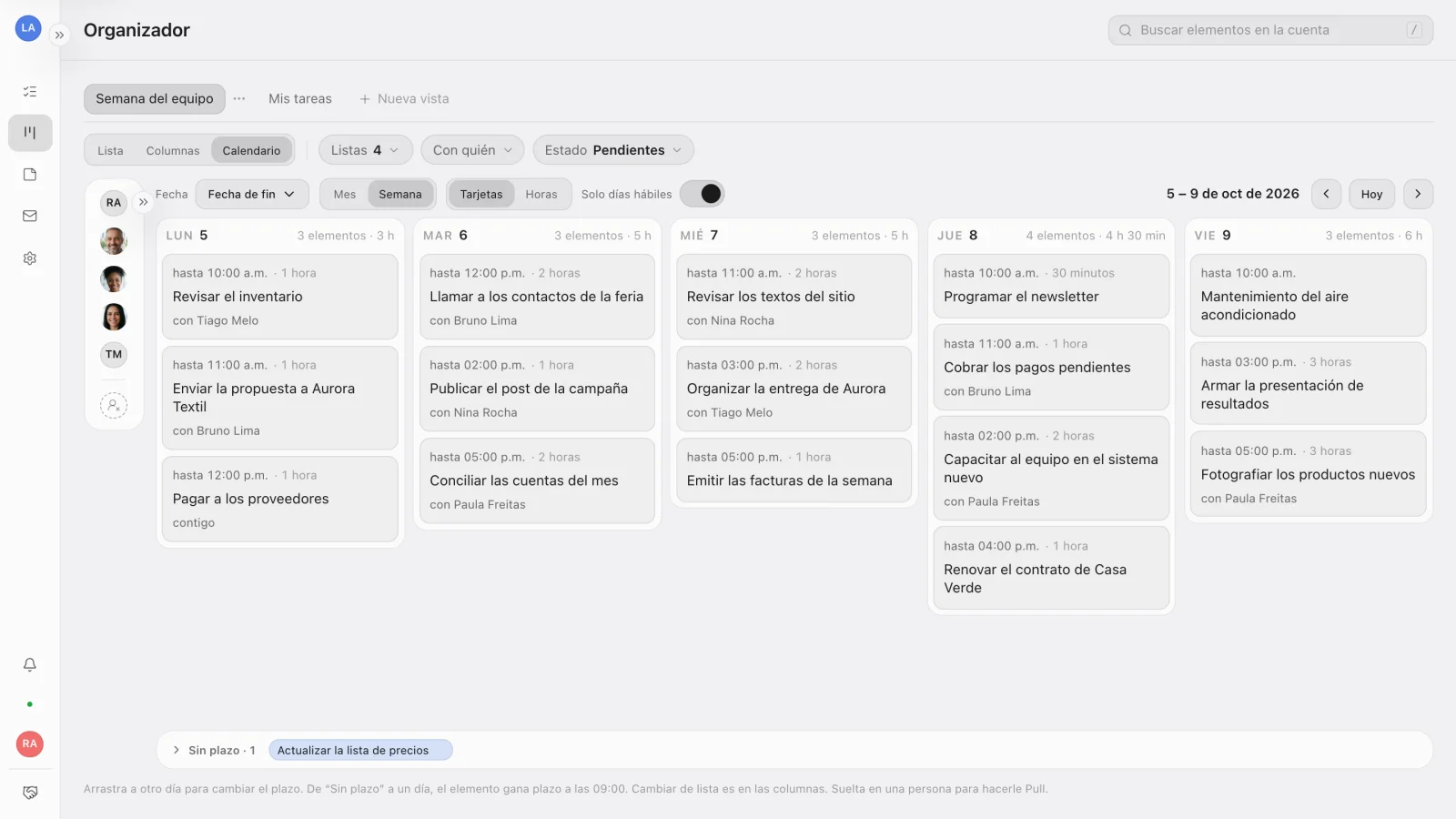1456x819 pixels.
Task: Open the Listas 4 dropdown
Action: [366, 150]
